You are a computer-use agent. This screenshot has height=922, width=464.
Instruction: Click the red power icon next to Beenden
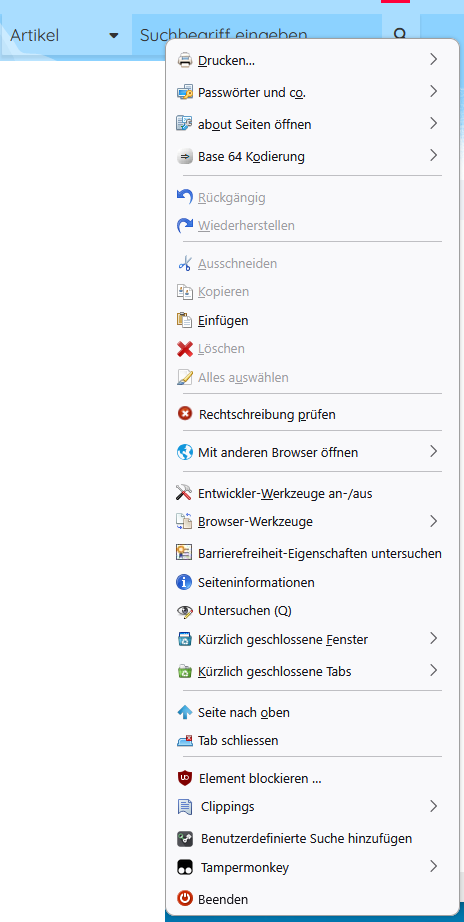coord(185,899)
